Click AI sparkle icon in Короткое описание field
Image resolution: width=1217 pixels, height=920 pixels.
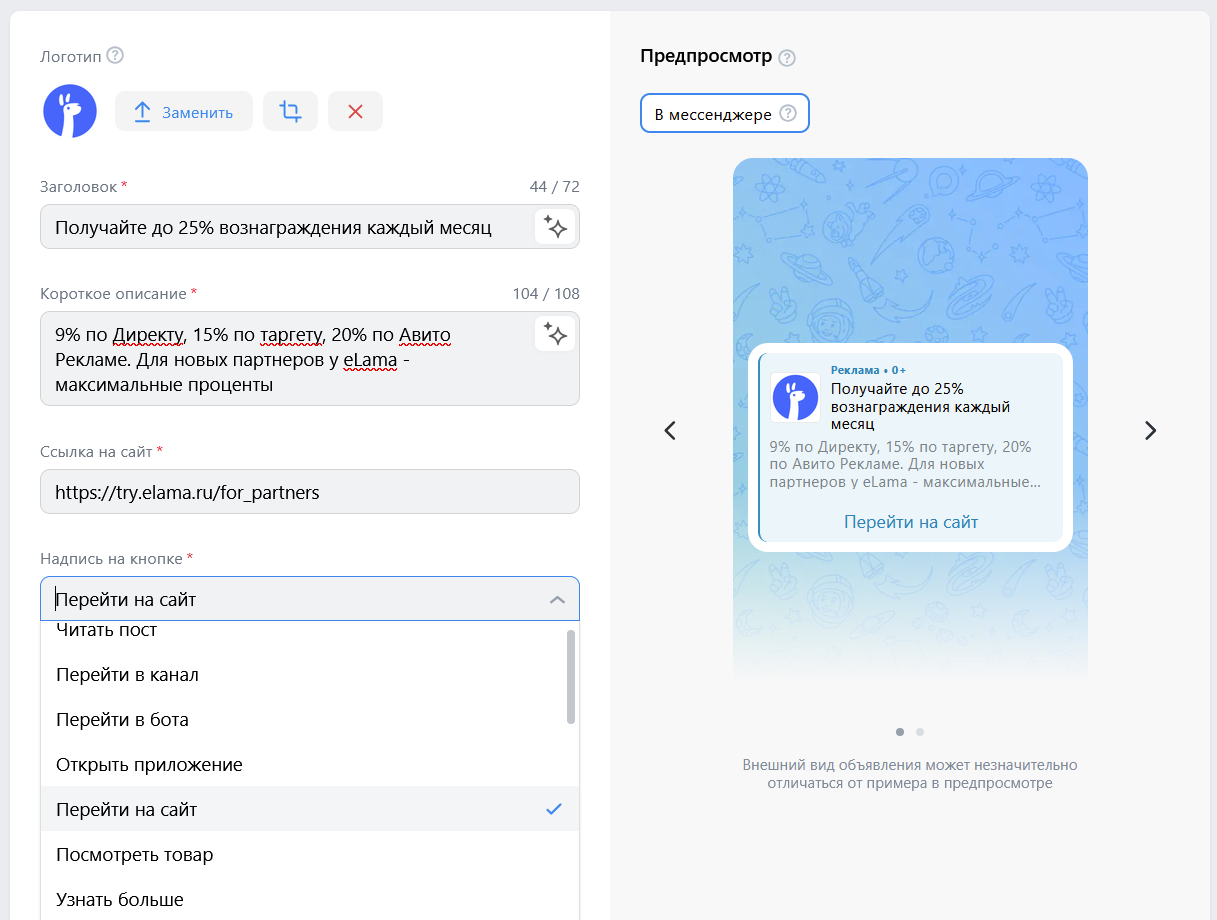tap(555, 333)
